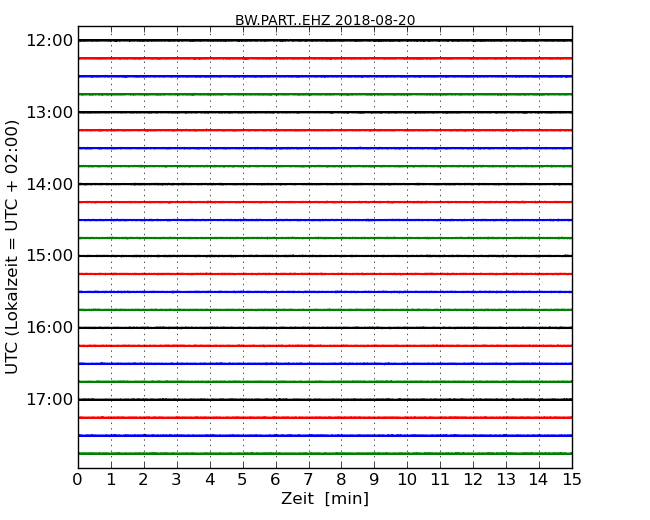Select the 17:00 tick label on y-axis
This screenshot has height=520, width=650.
(x=49, y=400)
